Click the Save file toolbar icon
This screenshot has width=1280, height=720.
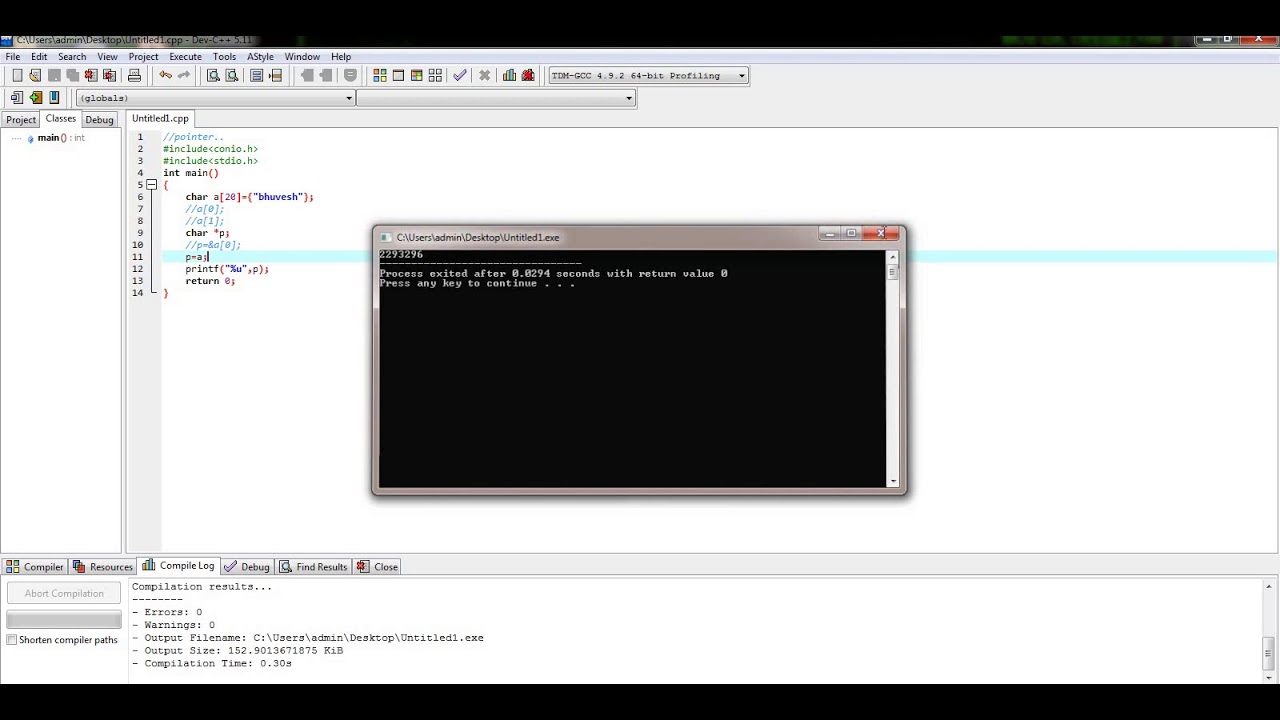point(54,75)
